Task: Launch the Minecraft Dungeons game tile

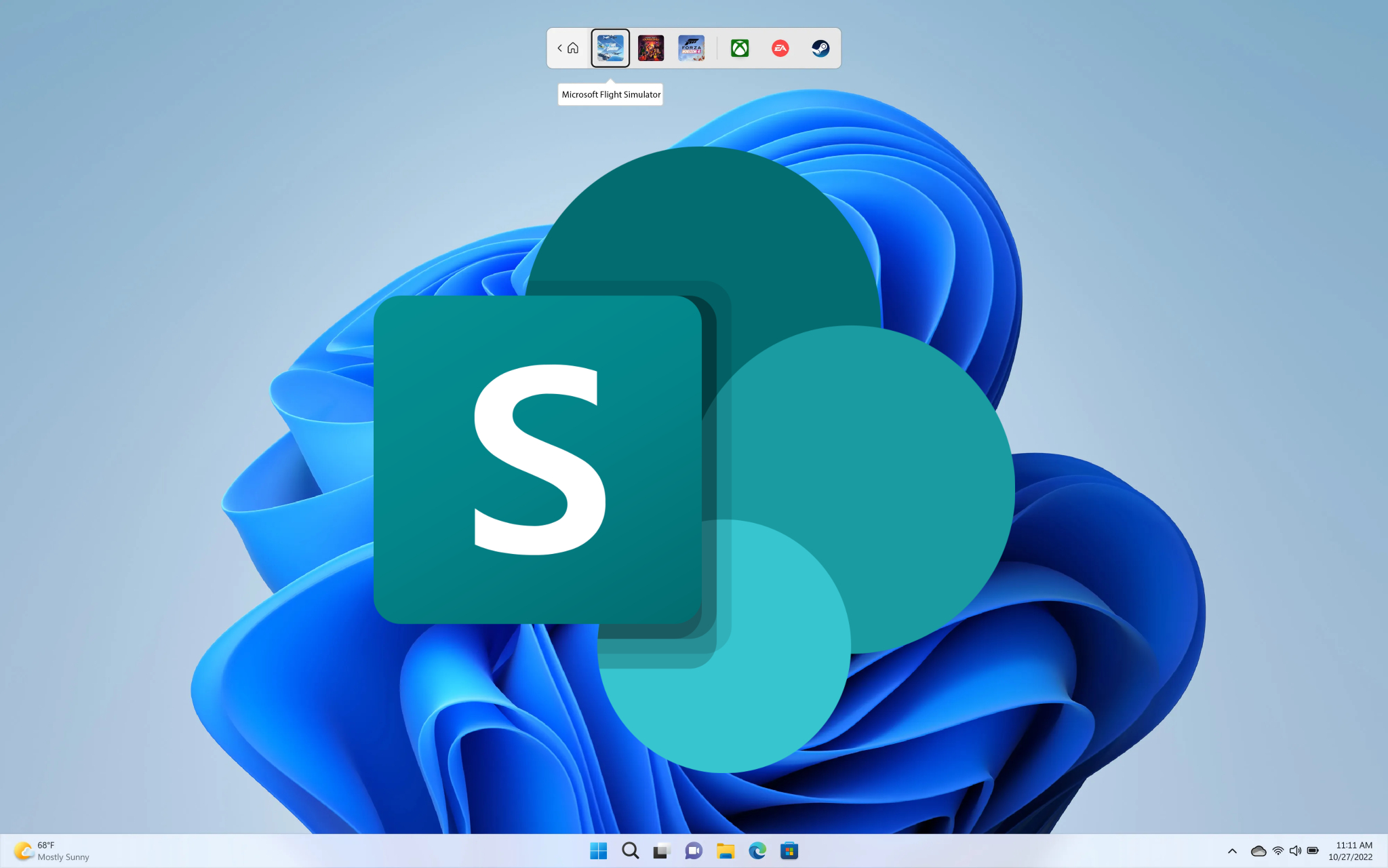Action: [651, 48]
